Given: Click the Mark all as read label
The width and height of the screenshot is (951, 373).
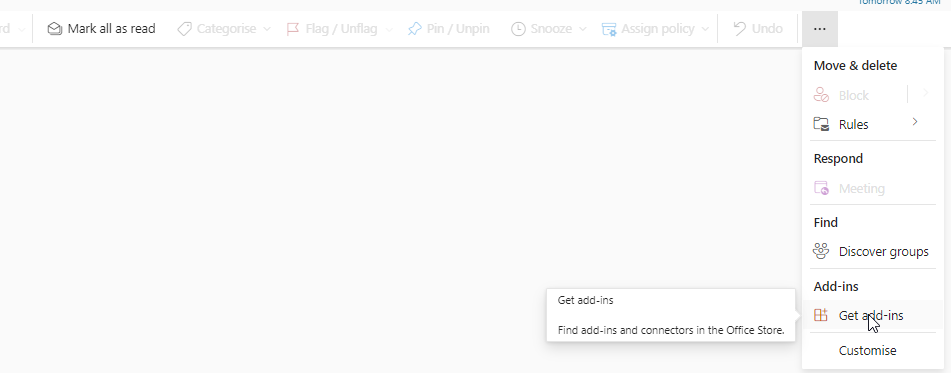Looking at the screenshot, I should (x=112, y=29).
